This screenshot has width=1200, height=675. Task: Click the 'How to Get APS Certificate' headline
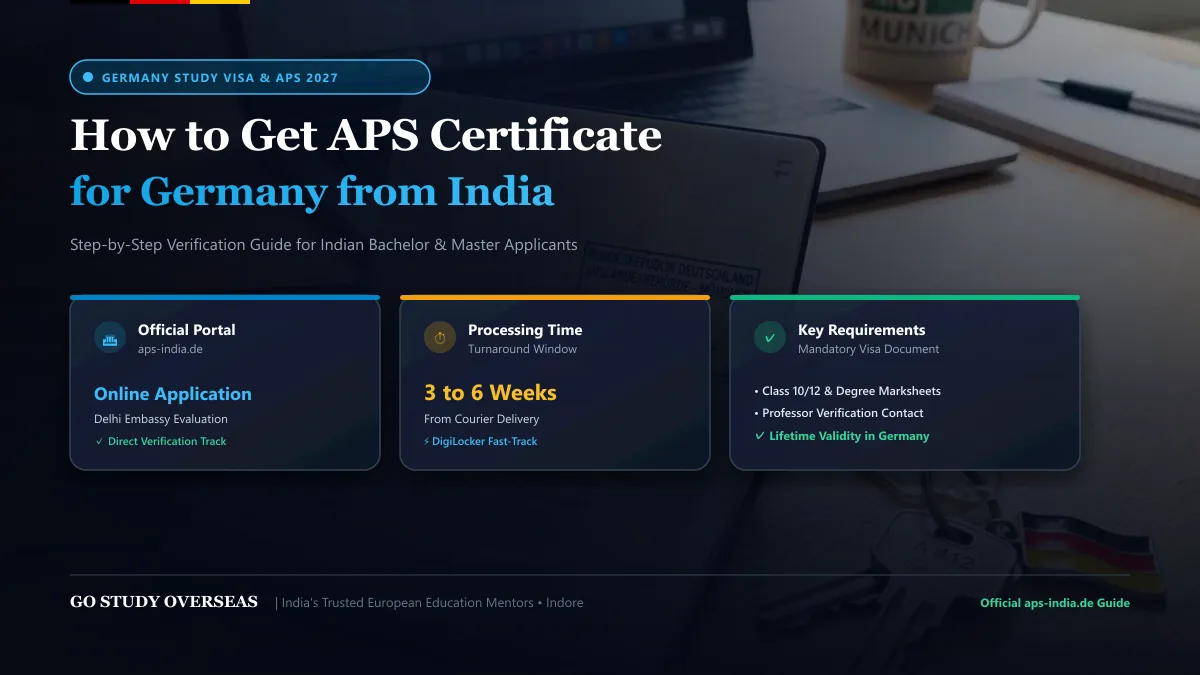(x=366, y=135)
